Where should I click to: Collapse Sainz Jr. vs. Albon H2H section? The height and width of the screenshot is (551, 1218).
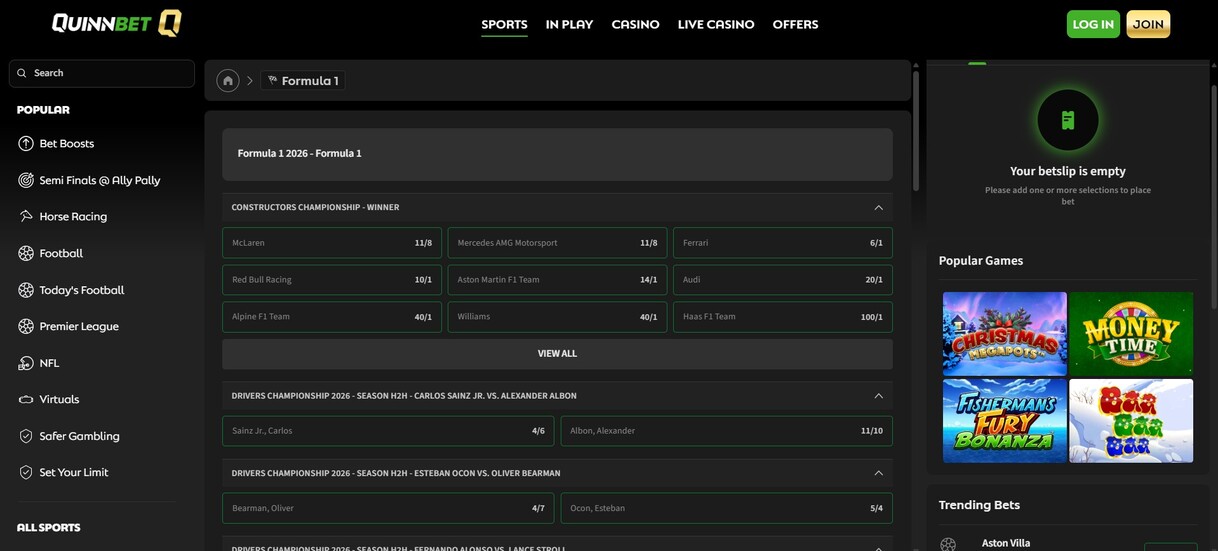[879, 396]
